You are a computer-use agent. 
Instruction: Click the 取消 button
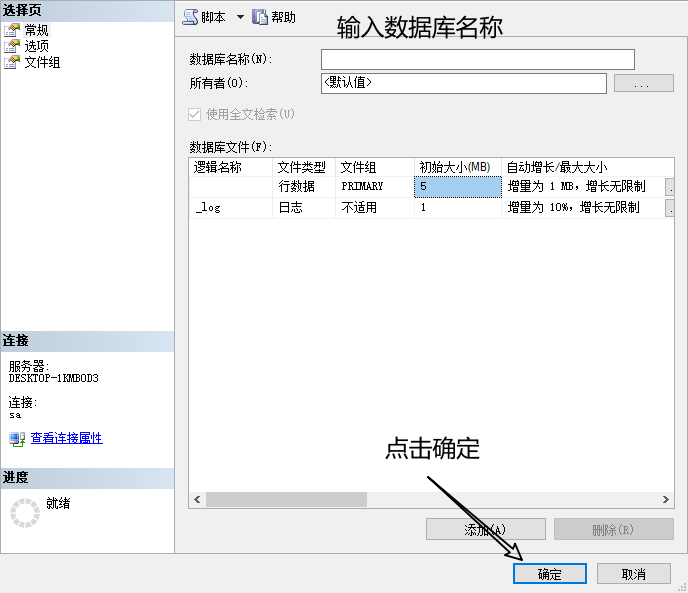point(634,574)
